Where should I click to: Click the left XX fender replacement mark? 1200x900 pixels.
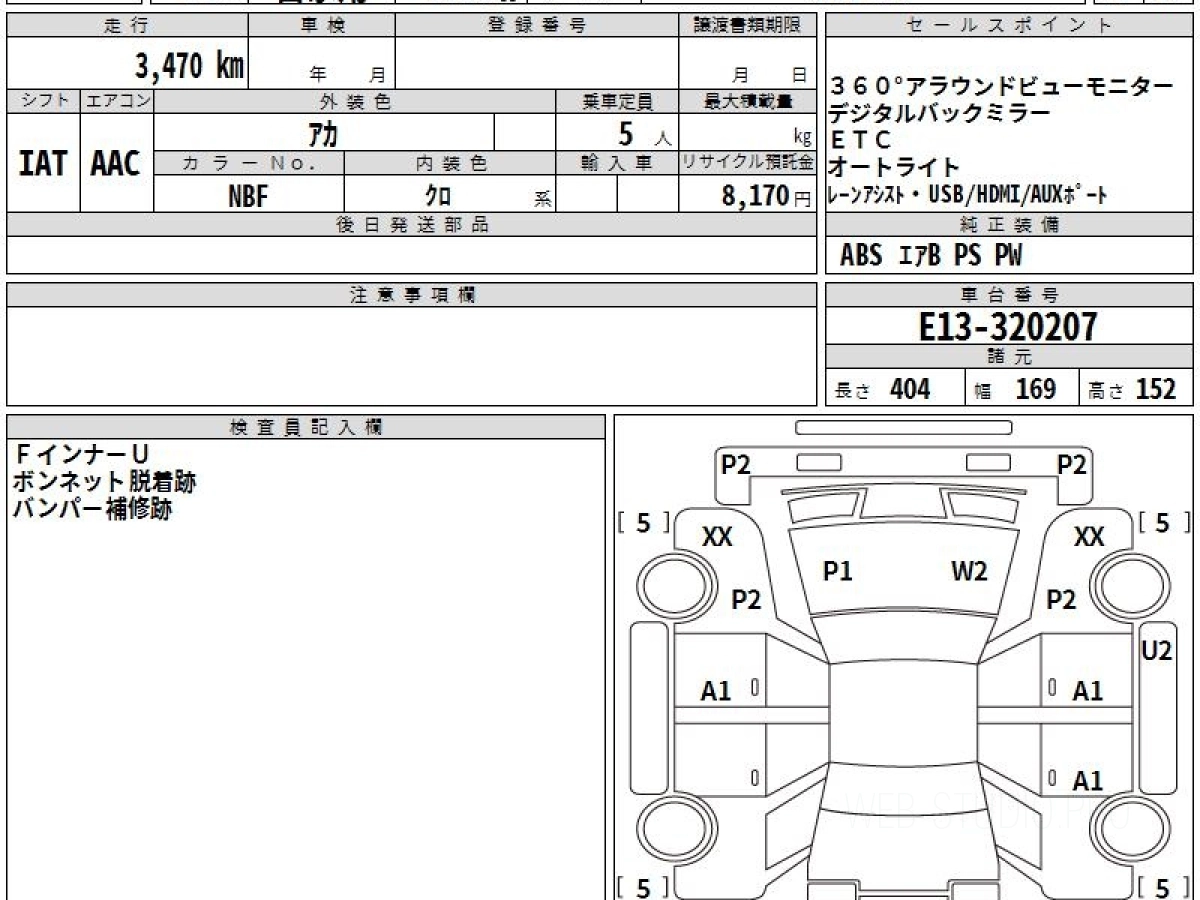tap(717, 537)
